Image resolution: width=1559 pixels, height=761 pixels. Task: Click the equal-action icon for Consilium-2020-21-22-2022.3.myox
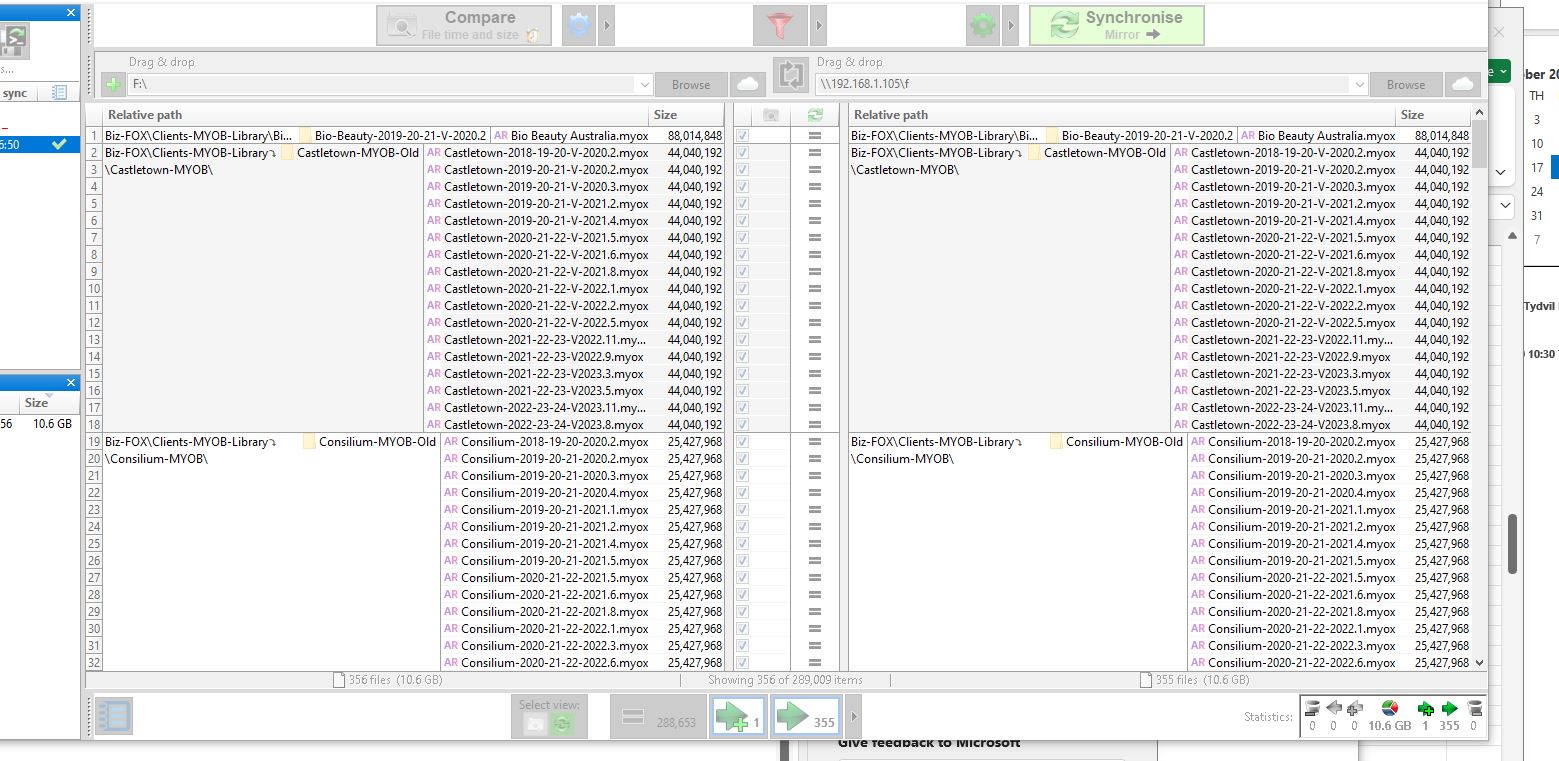tap(814, 646)
